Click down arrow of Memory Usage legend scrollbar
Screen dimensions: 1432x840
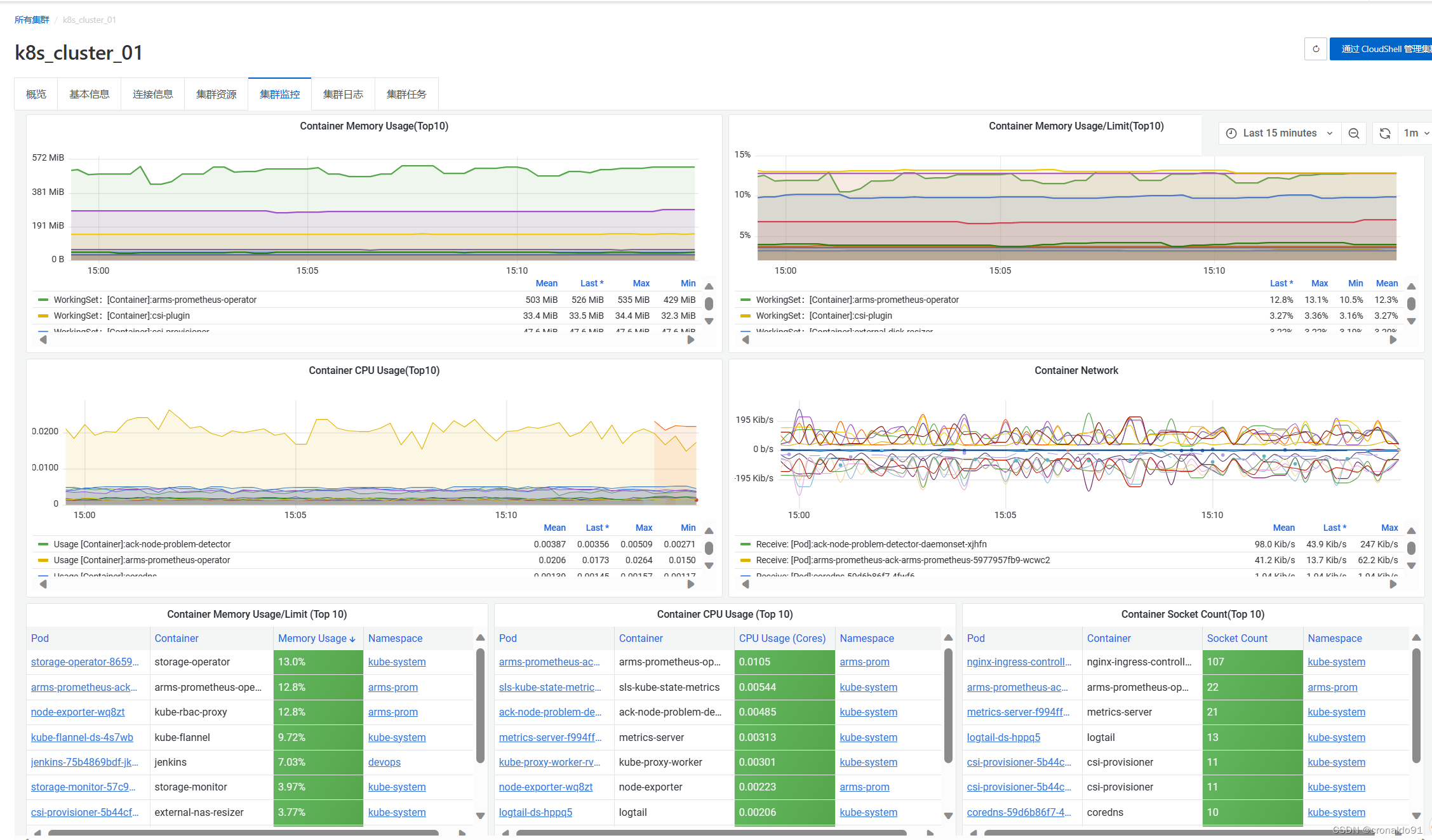click(x=709, y=321)
